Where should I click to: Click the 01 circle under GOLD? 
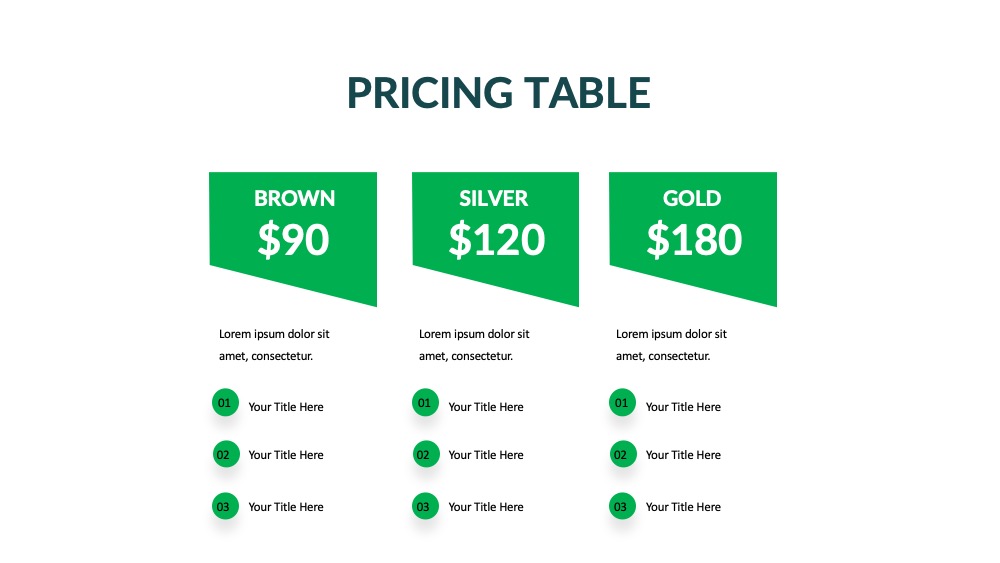(622, 402)
